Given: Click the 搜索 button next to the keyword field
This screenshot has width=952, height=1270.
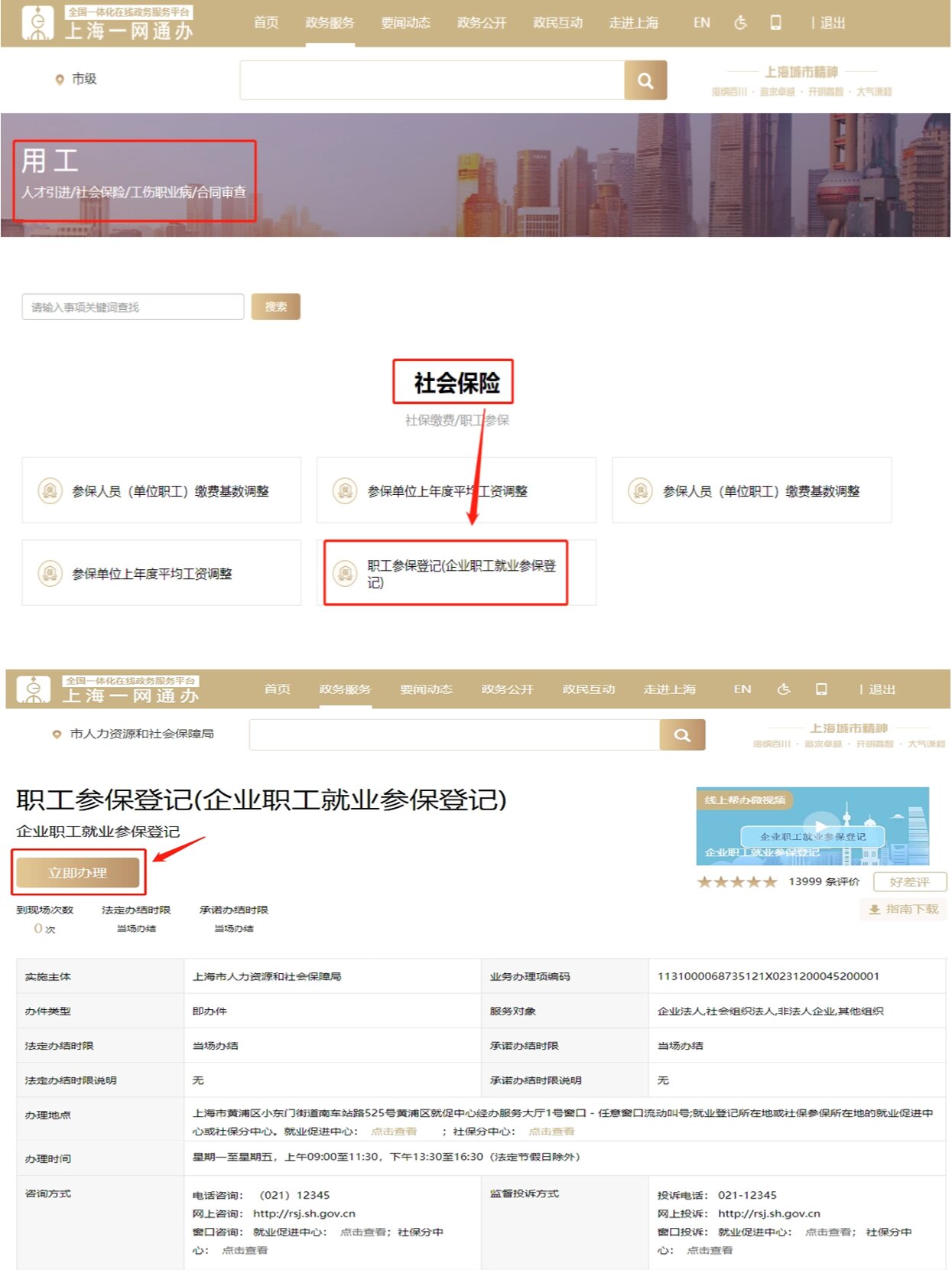Looking at the screenshot, I should [x=275, y=307].
